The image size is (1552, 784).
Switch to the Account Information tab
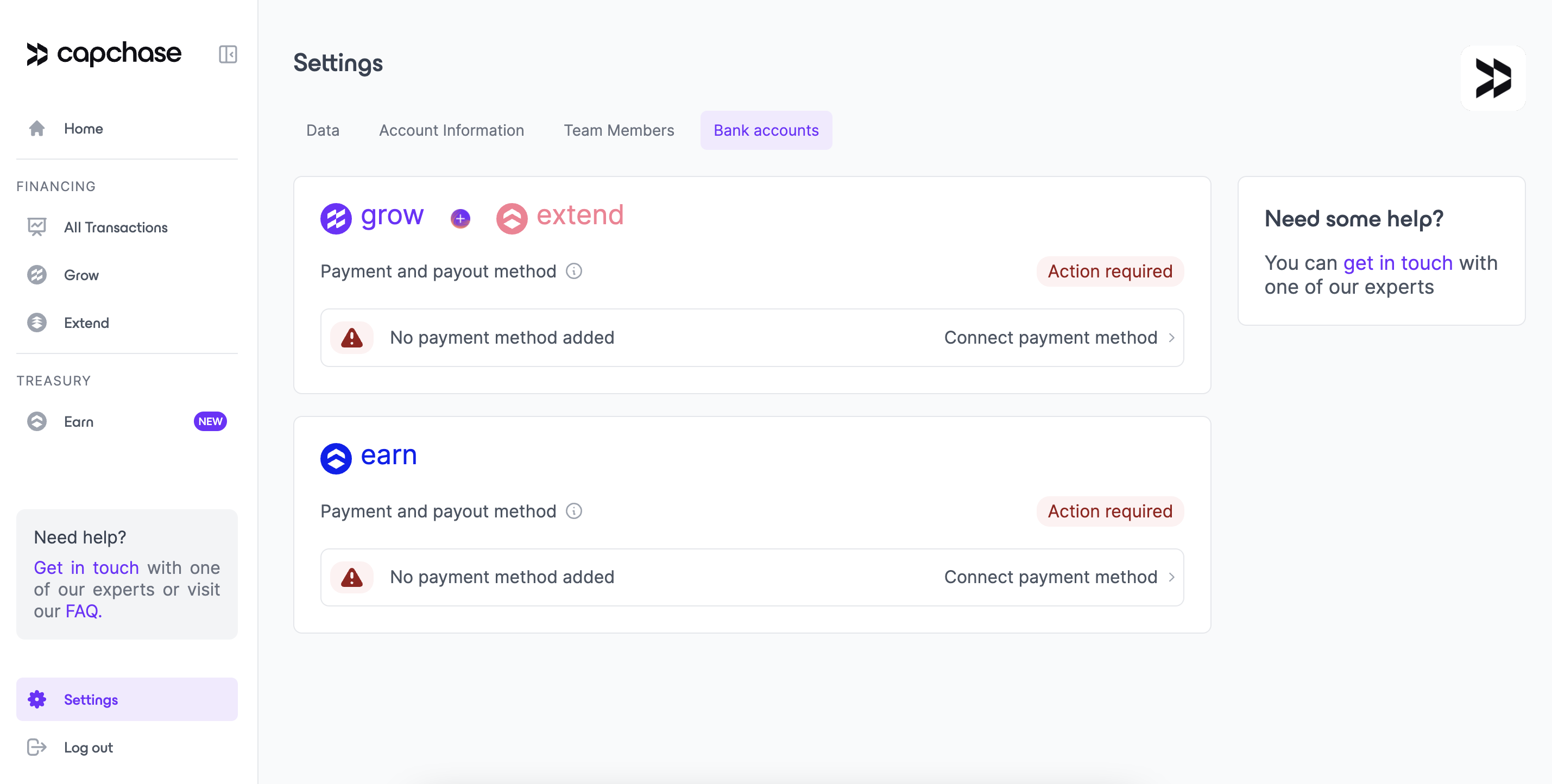point(451,130)
